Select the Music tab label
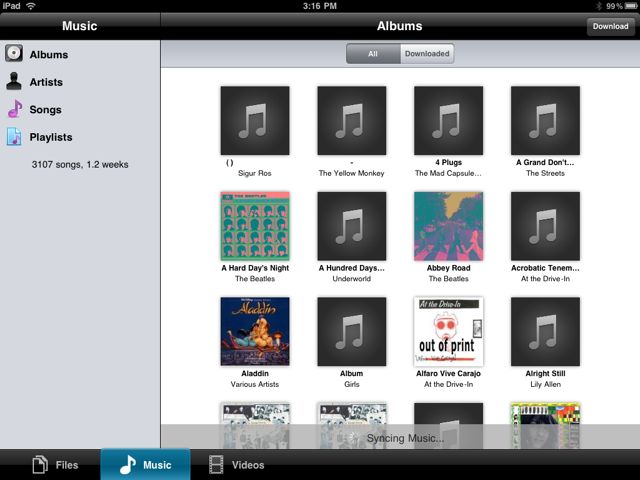This screenshot has height=480, width=640. (157, 465)
